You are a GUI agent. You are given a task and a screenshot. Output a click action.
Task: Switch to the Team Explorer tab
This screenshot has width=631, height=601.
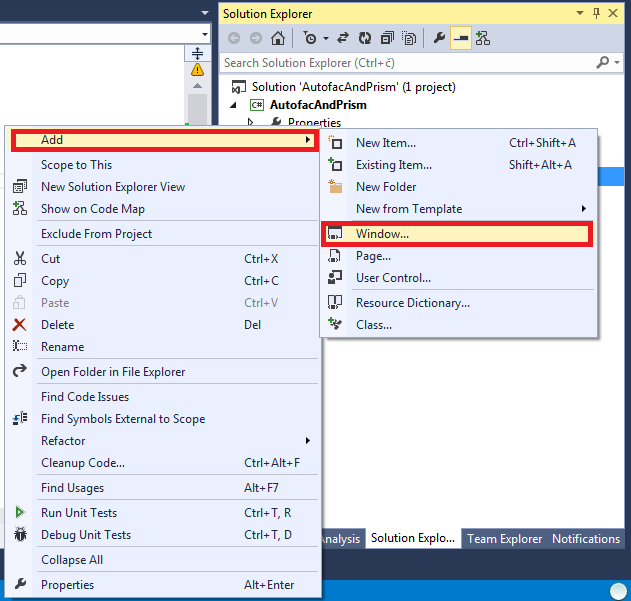pyautogui.click(x=504, y=539)
